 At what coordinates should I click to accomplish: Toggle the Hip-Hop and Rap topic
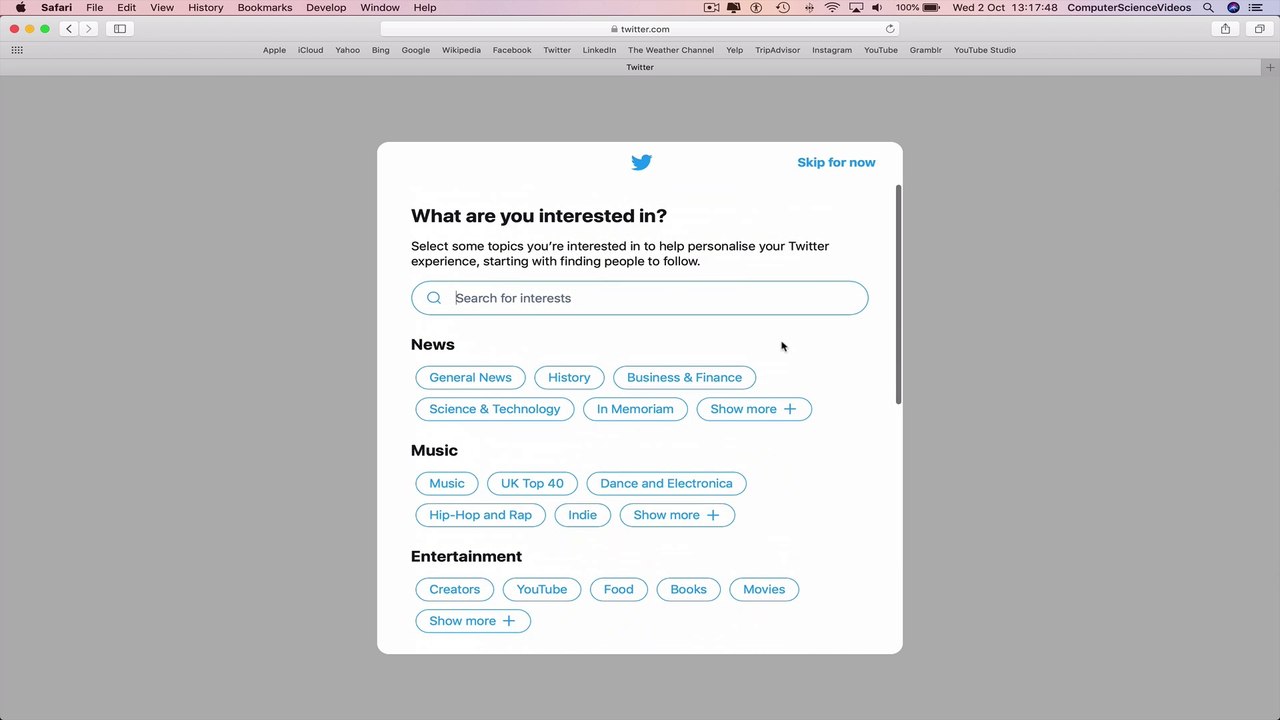coord(480,515)
